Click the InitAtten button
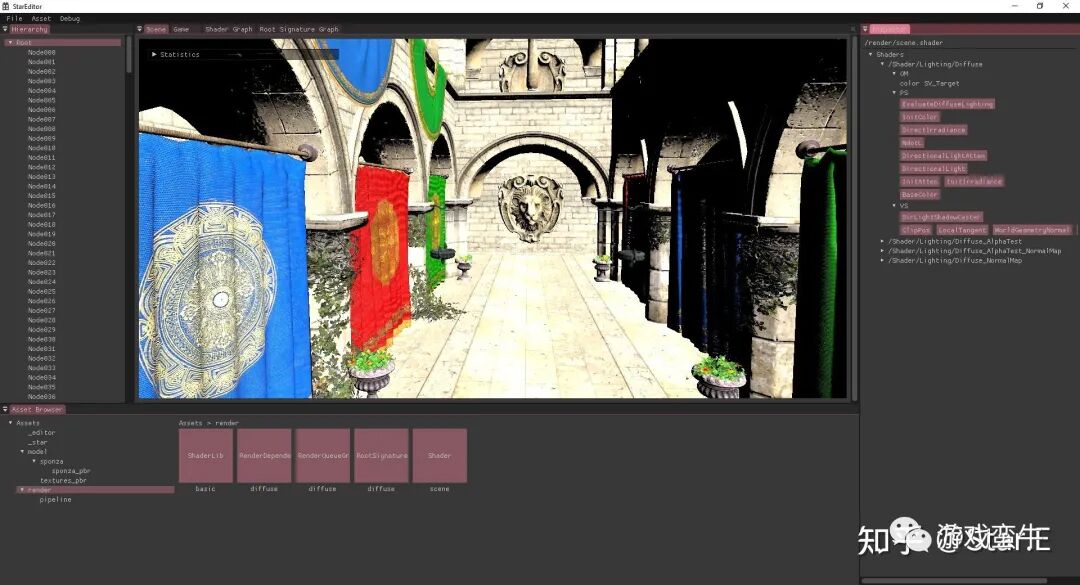The image size is (1080, 585). pyautogui.click(x=920, y=181)
